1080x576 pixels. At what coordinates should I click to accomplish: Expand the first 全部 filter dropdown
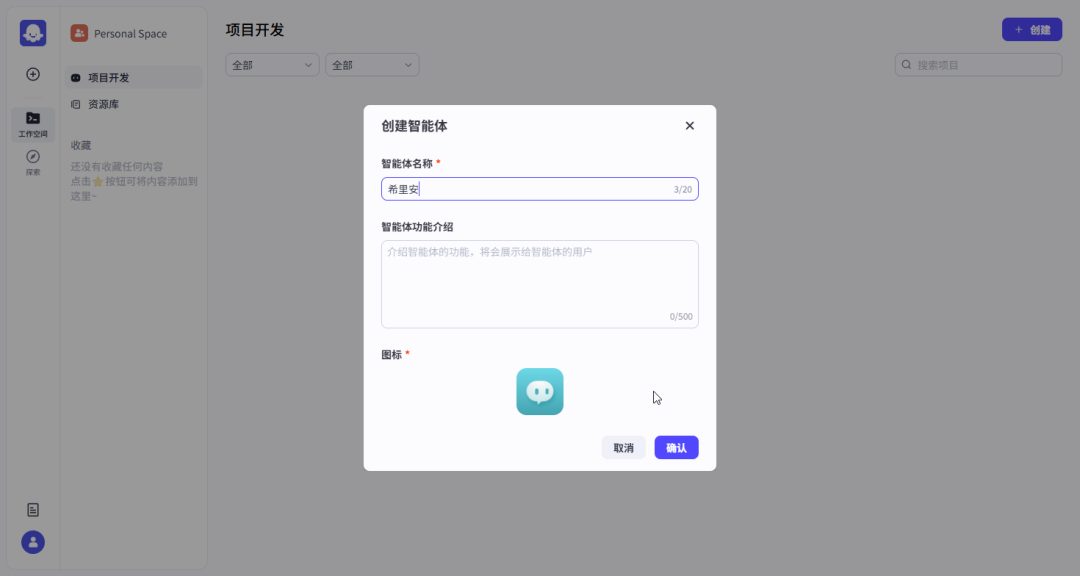click(272, 65)
